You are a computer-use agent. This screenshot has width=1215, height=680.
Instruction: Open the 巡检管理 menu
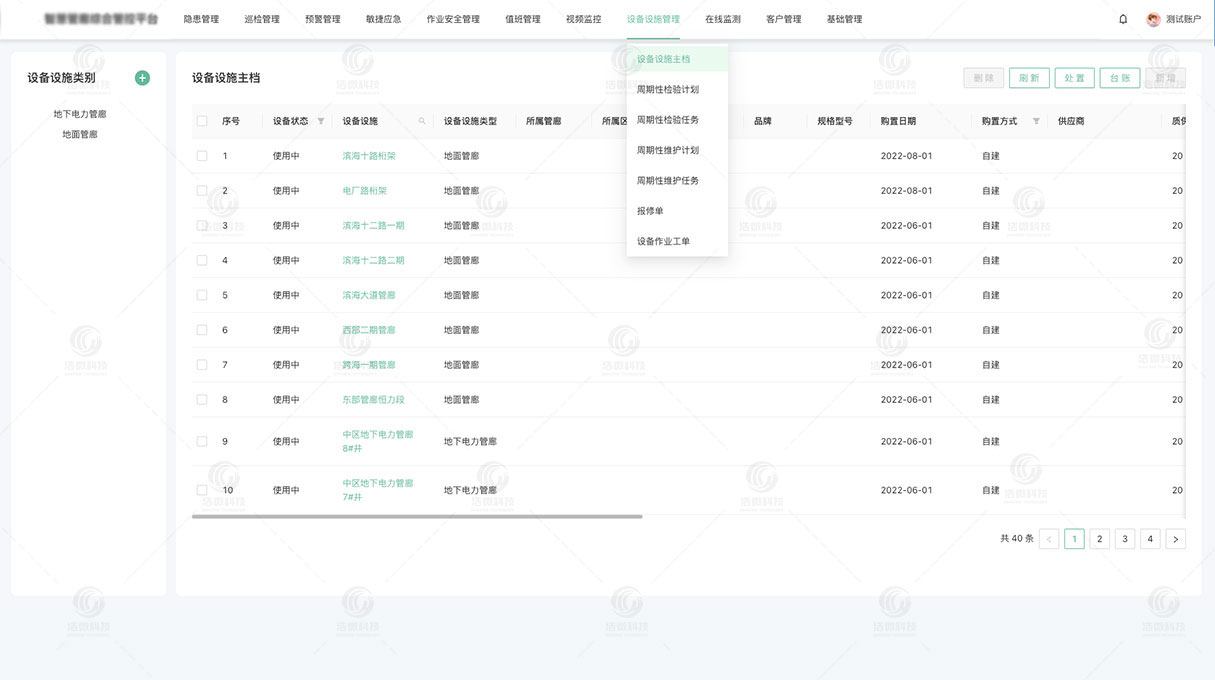click(262, 18)
